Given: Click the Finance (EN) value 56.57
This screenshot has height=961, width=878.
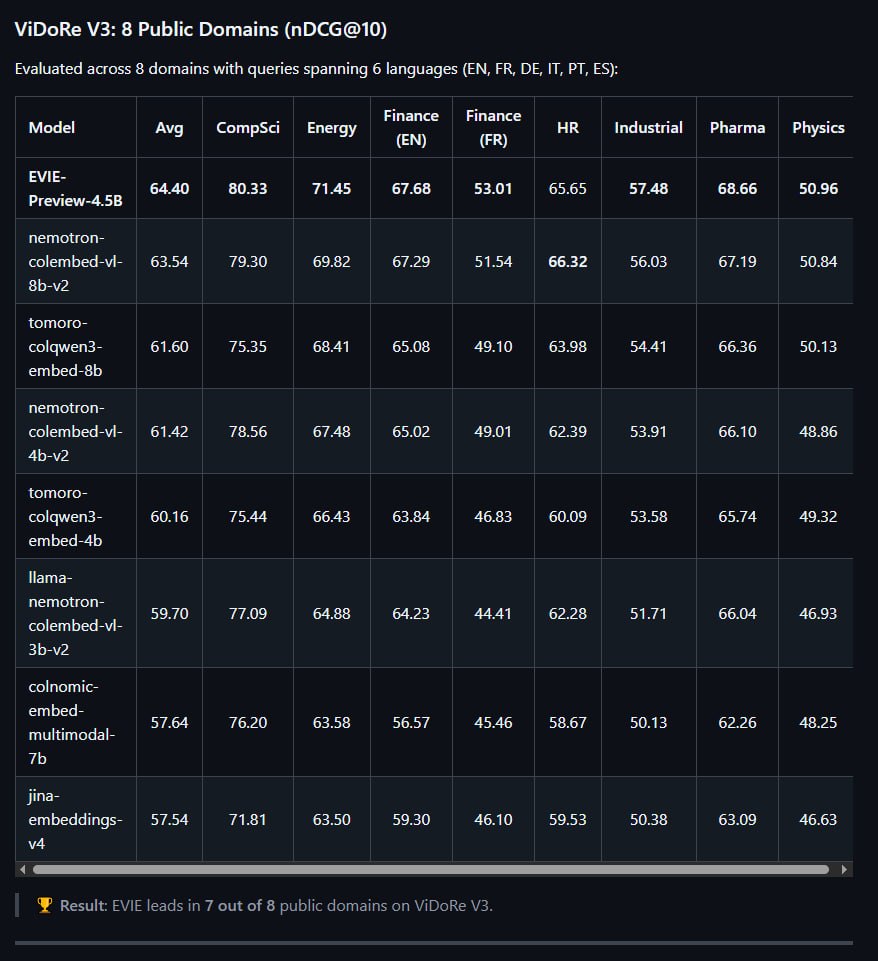Looking at the screenshot, I should tap(411, 722).
